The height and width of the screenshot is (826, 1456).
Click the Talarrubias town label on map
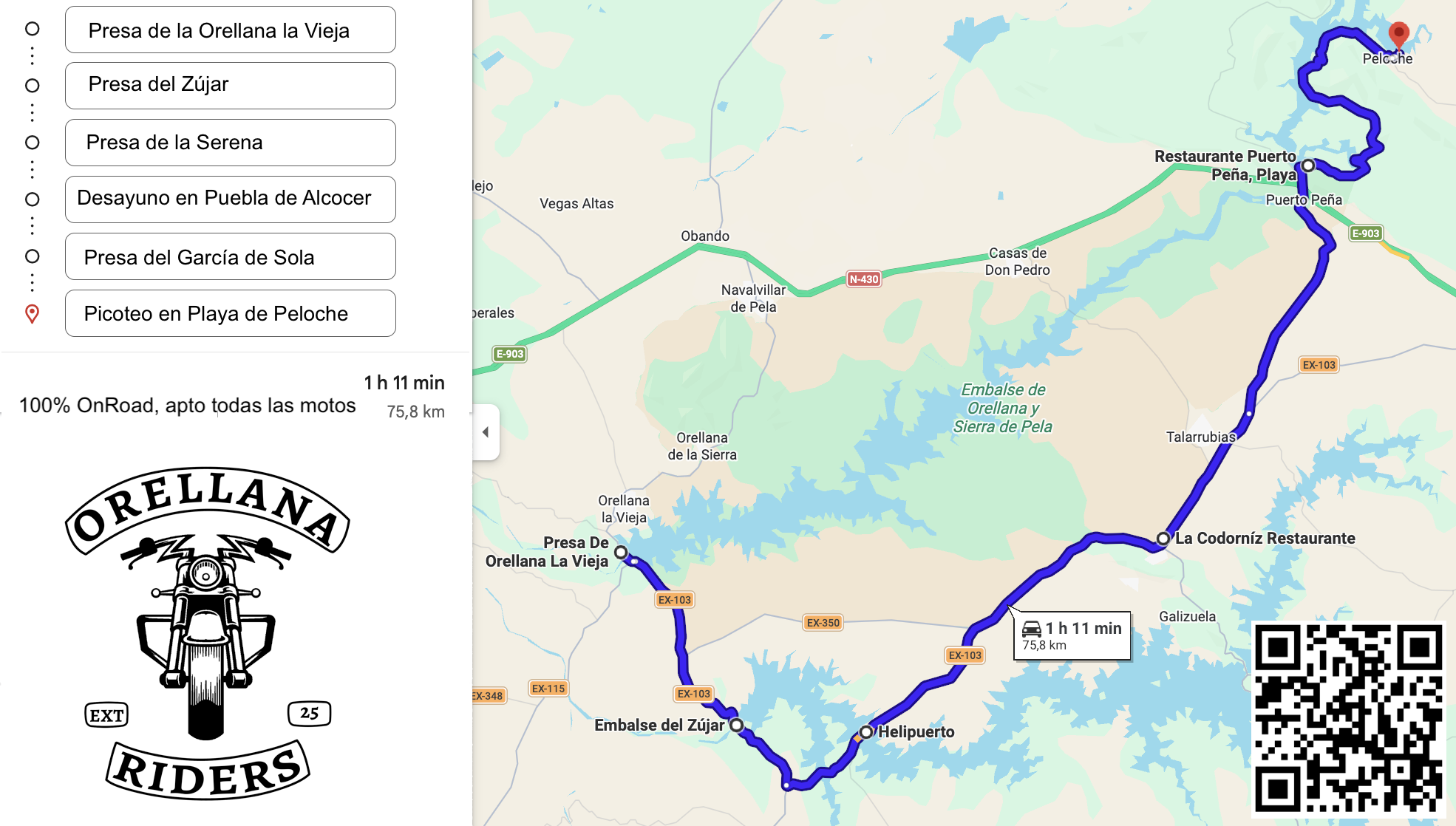(x=1201, y=437)
